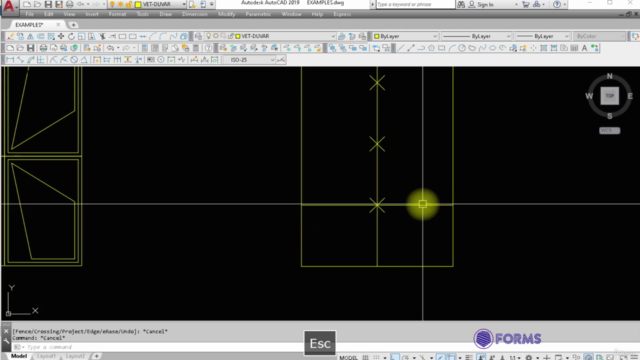
Task: Select the Trim tool icon
Action: click(102, 36)
